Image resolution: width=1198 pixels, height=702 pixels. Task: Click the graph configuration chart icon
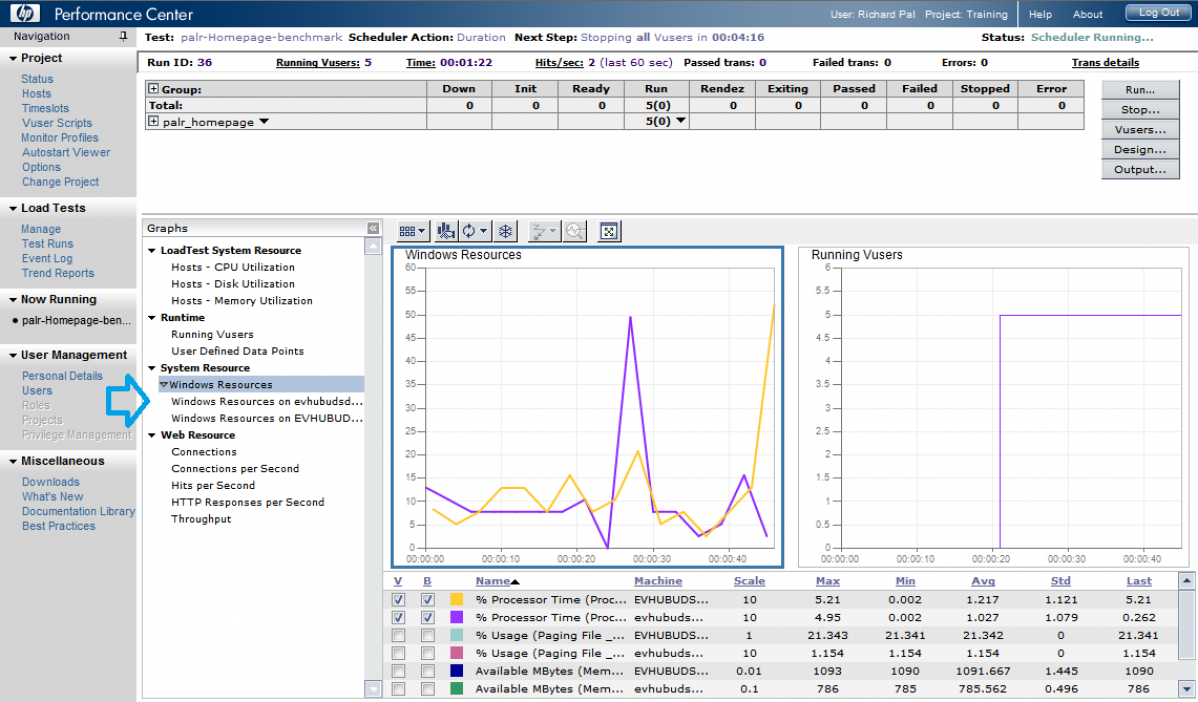(x=447, y=231)
